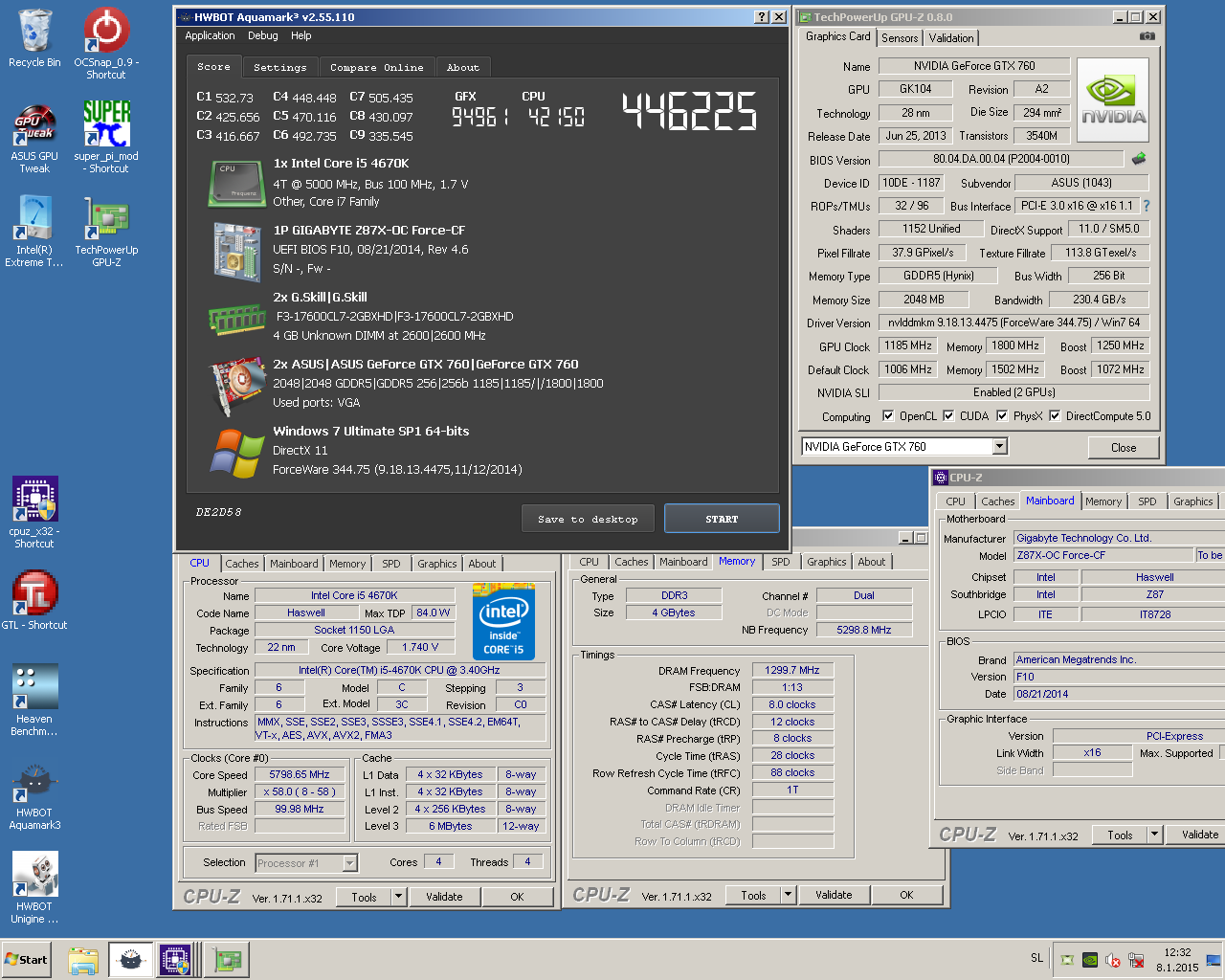The height and width of the screenshot is (980, 1225).
Task: Click Tools button in CPU-Z Mainboard window
Action: point(1121,835)
